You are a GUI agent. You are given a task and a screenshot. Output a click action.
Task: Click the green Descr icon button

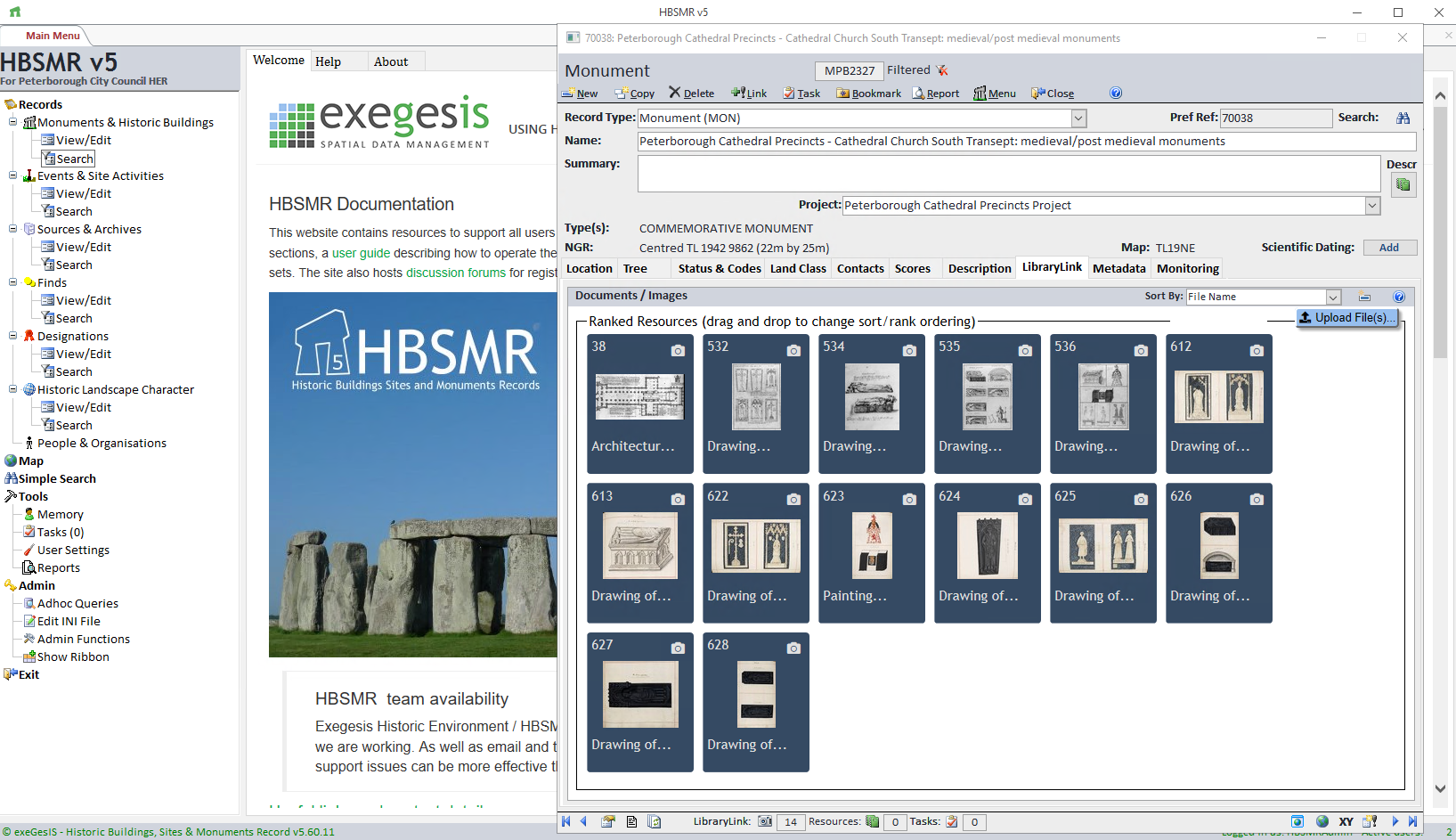[1403, 185]
